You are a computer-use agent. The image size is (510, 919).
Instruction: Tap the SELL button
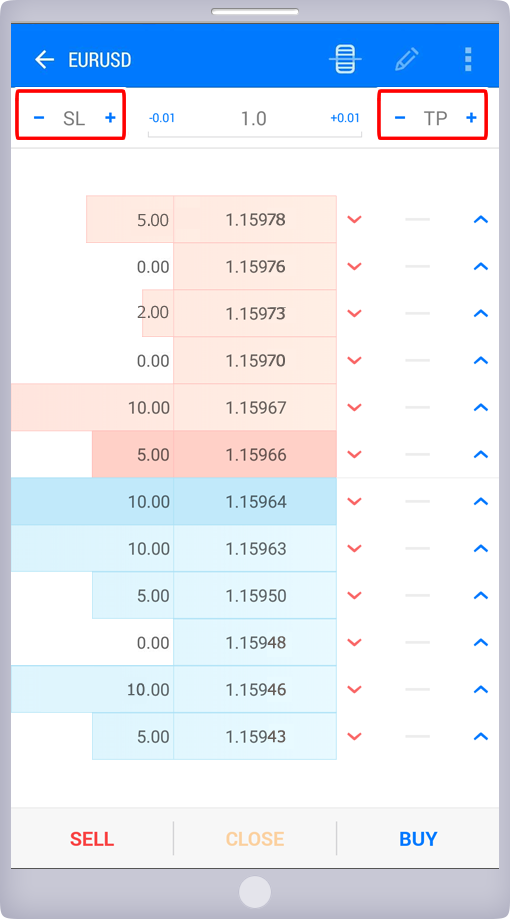(92, 839)
